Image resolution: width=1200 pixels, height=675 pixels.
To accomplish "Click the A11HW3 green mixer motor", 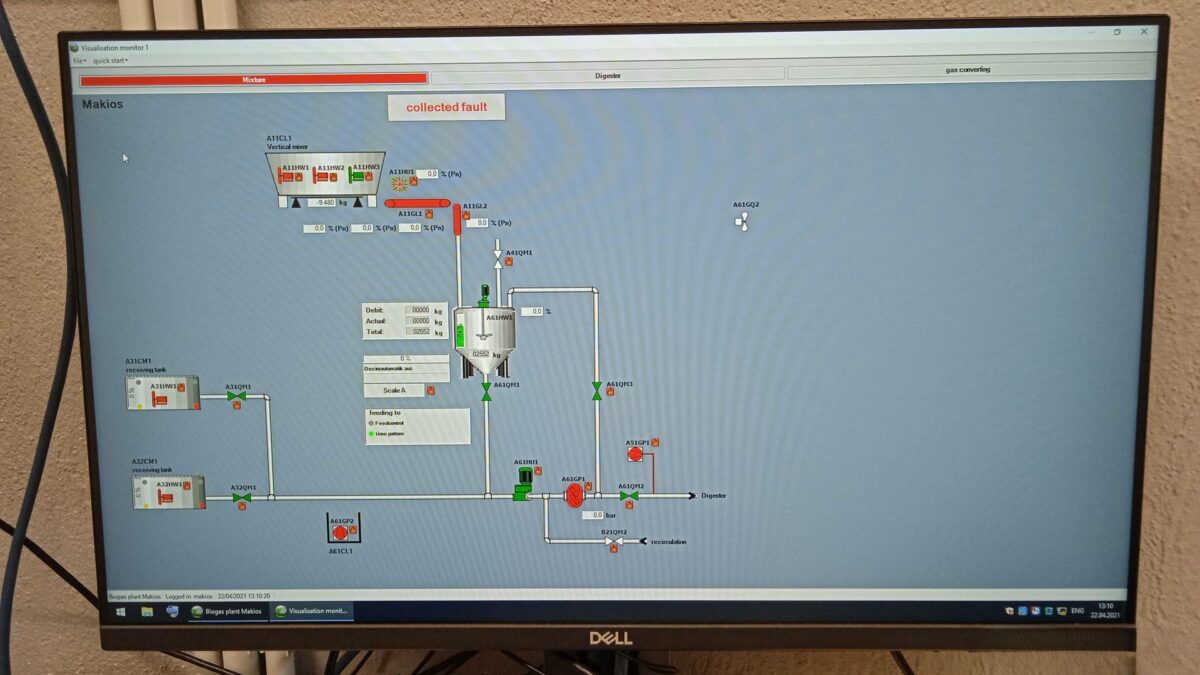I will tap(357, 177).
